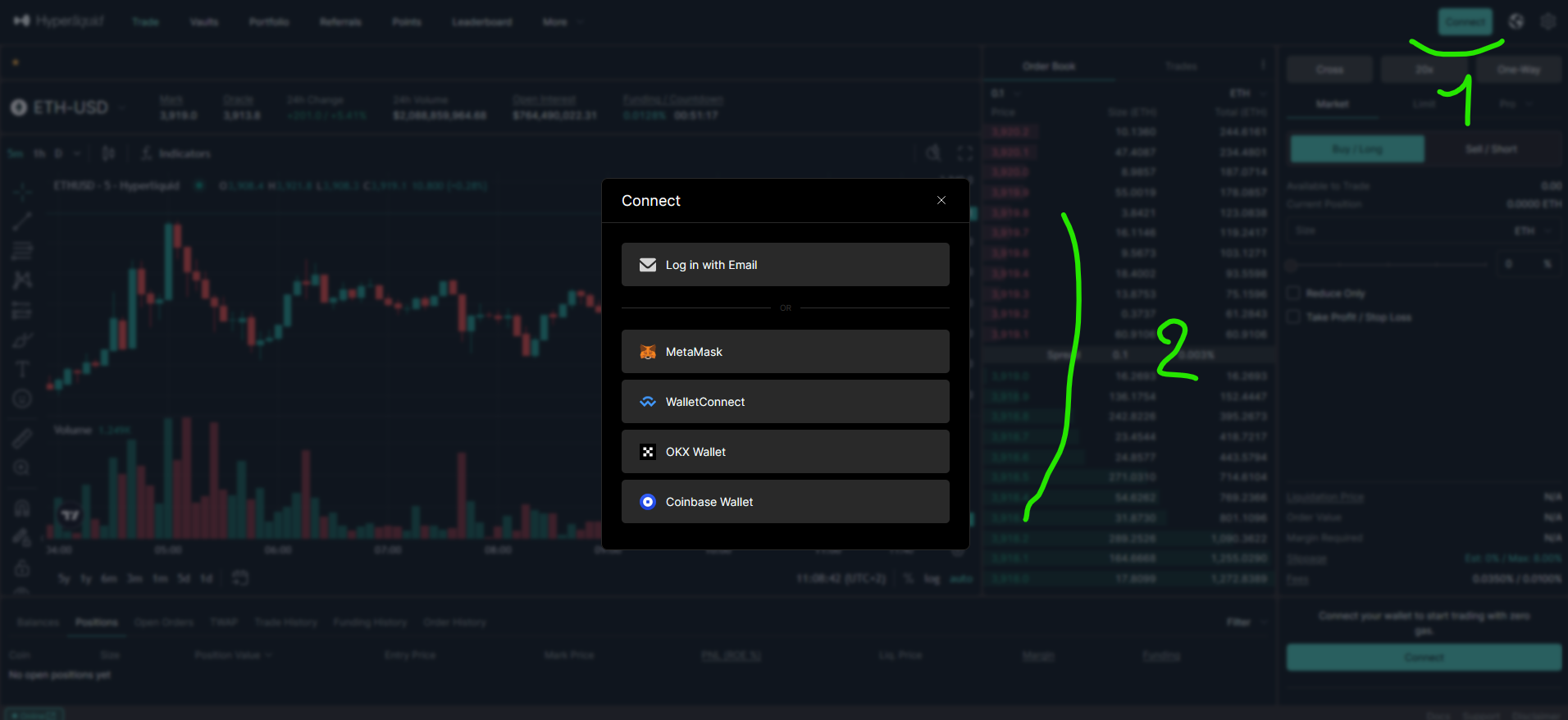Click the One-Way position mode button
1568x720 pixels.
pyautogui.click(x=1518, y=70)
